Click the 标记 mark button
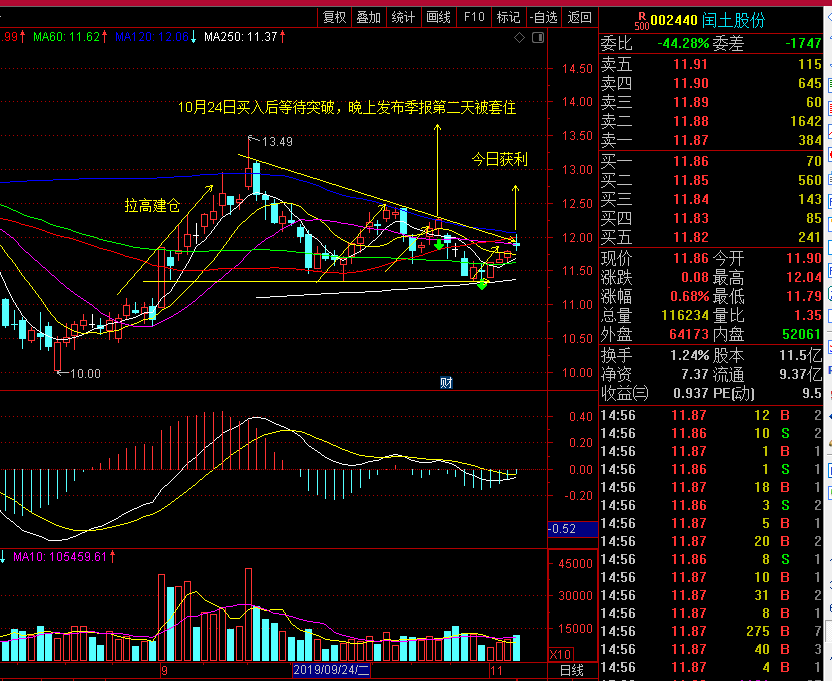This screenshot has width=832, height=681. point(508,18)
